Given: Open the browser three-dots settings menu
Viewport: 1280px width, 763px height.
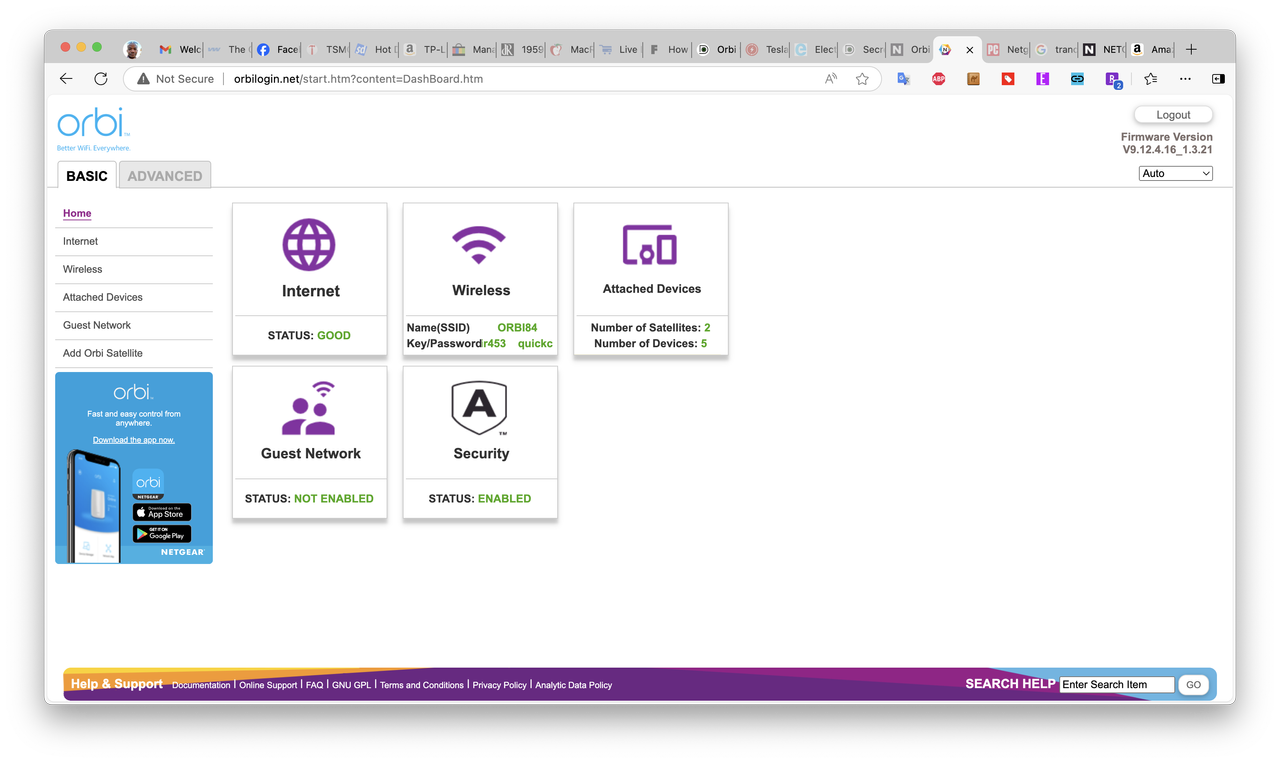Looking at the screenshot, I should [1185, 79].
